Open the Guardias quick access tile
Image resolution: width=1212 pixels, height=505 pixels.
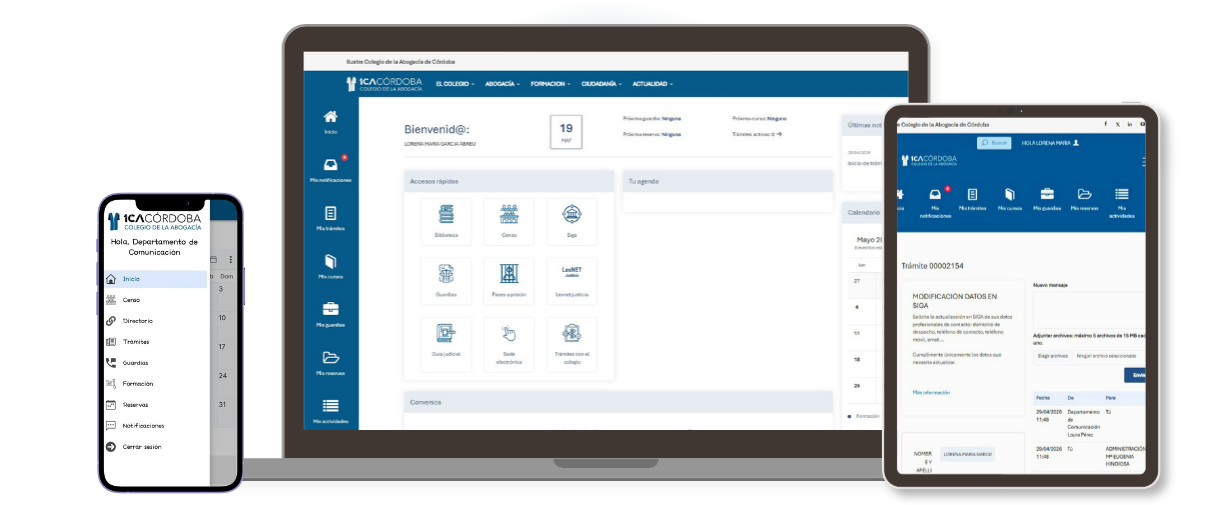(446, 282)
